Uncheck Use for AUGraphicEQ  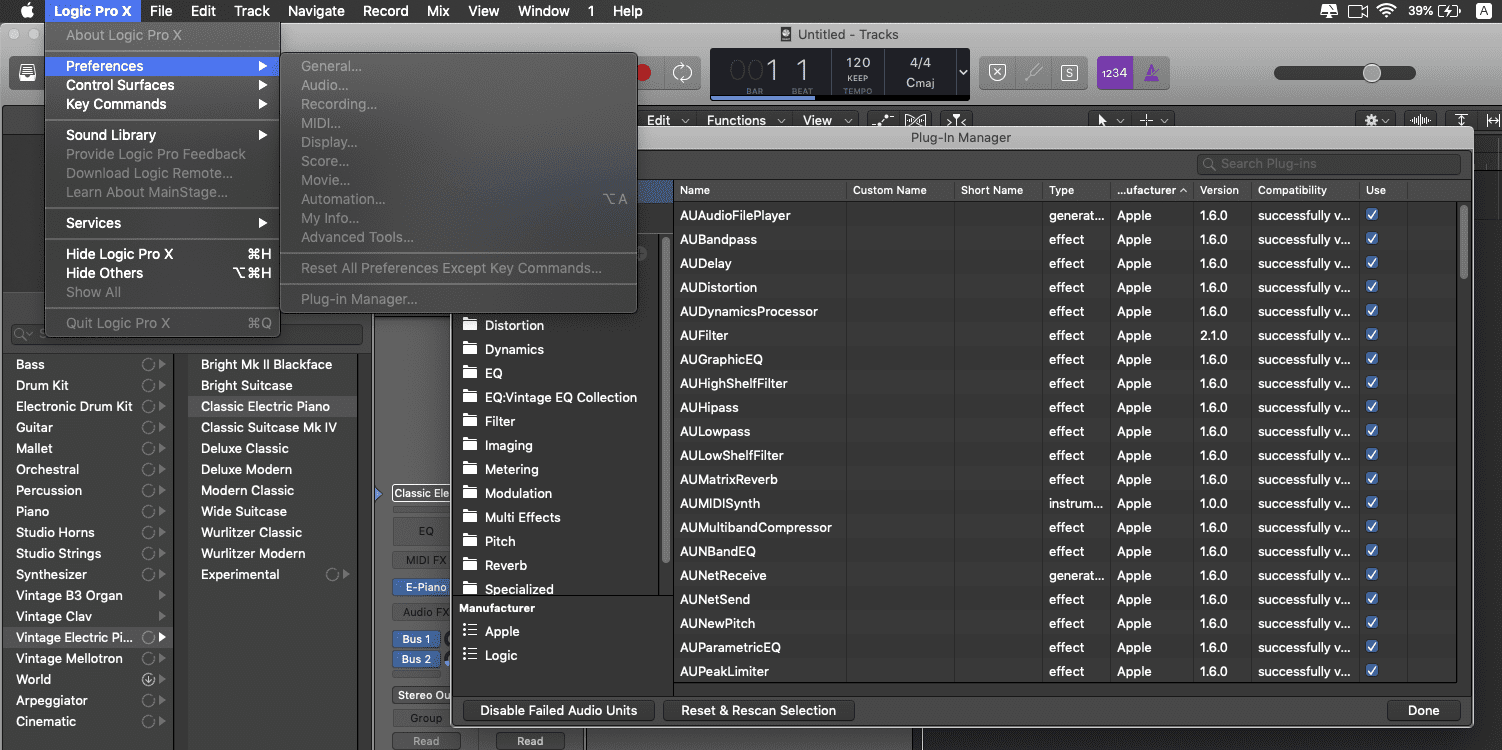pyautogui.click(x=1372, y=359)
